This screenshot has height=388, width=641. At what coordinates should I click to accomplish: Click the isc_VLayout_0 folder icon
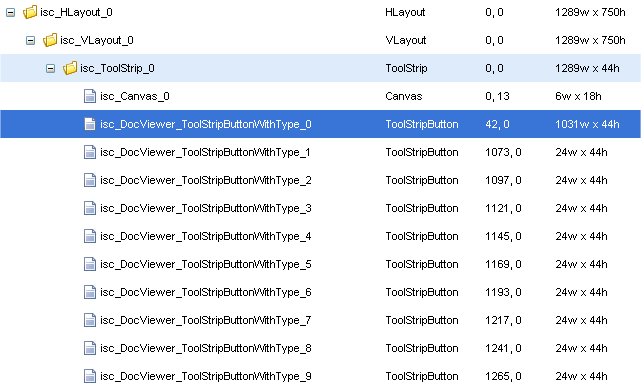pyautogui.click(x=50, y=40)
